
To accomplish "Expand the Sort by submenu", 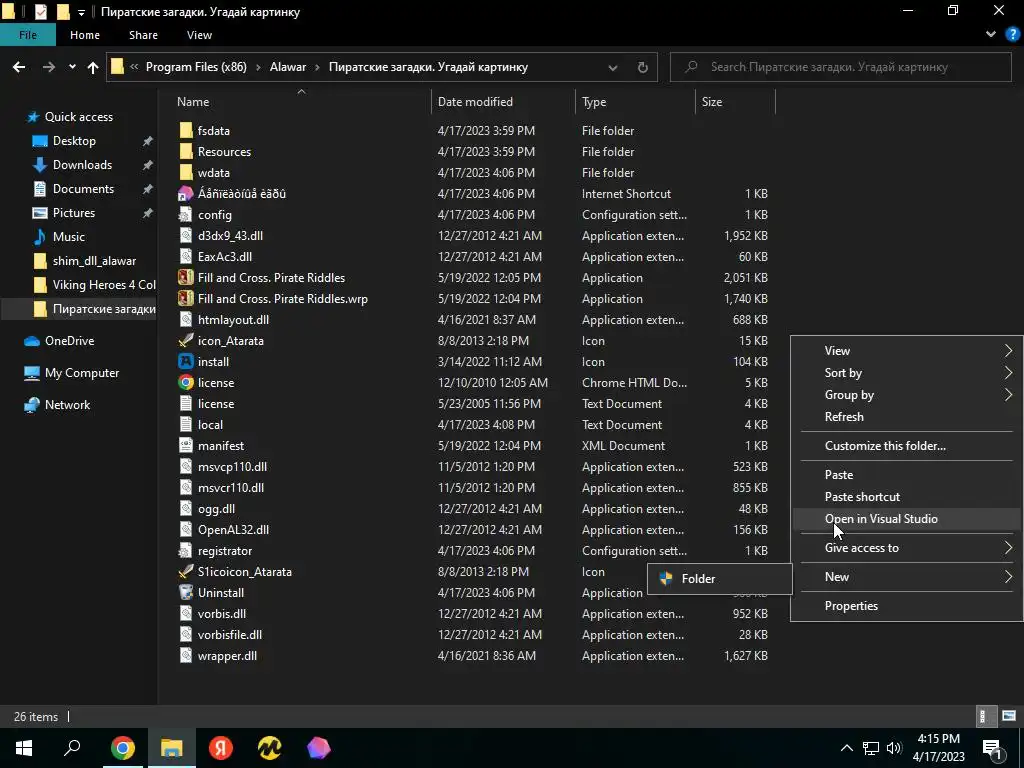I will pyautogui.click(x=1009, y=373).
